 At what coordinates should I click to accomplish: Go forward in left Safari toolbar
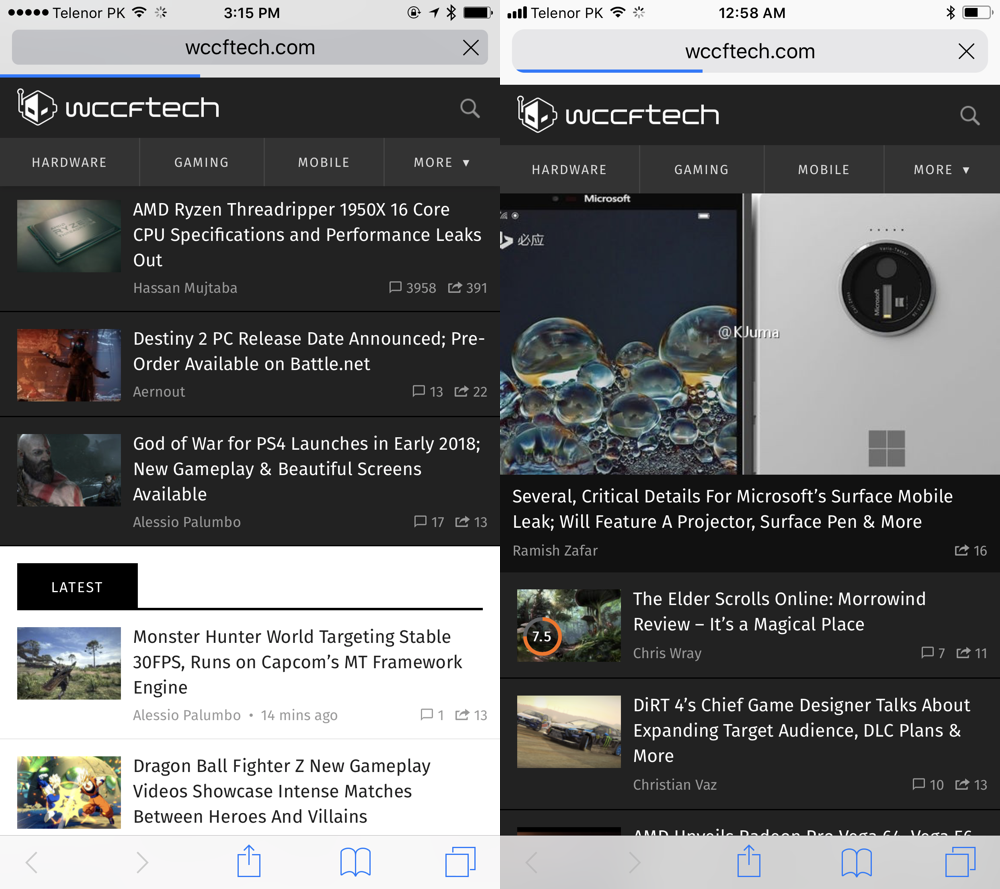(x=142, y=862)
